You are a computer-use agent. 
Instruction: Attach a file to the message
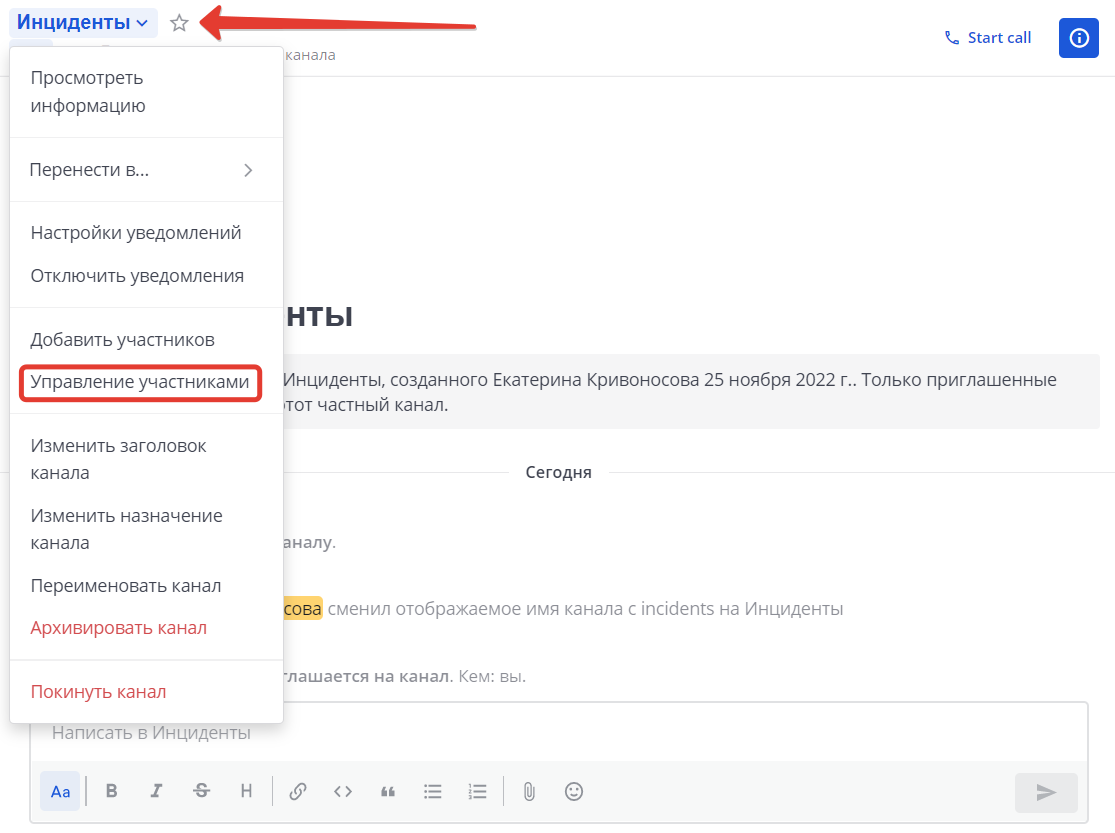point(528,791)
